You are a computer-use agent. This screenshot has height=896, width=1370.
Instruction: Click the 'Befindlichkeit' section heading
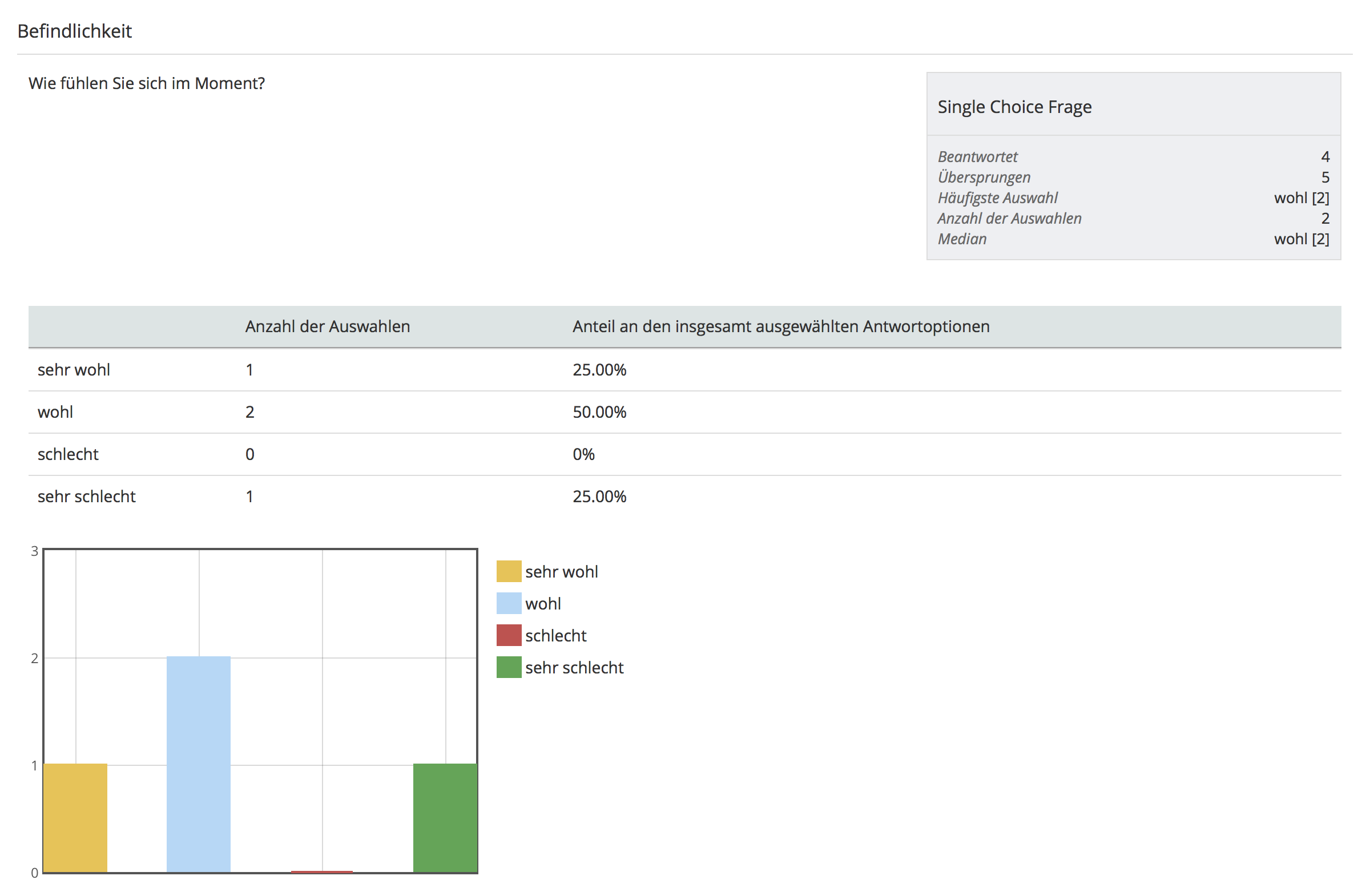coord(75,31)
